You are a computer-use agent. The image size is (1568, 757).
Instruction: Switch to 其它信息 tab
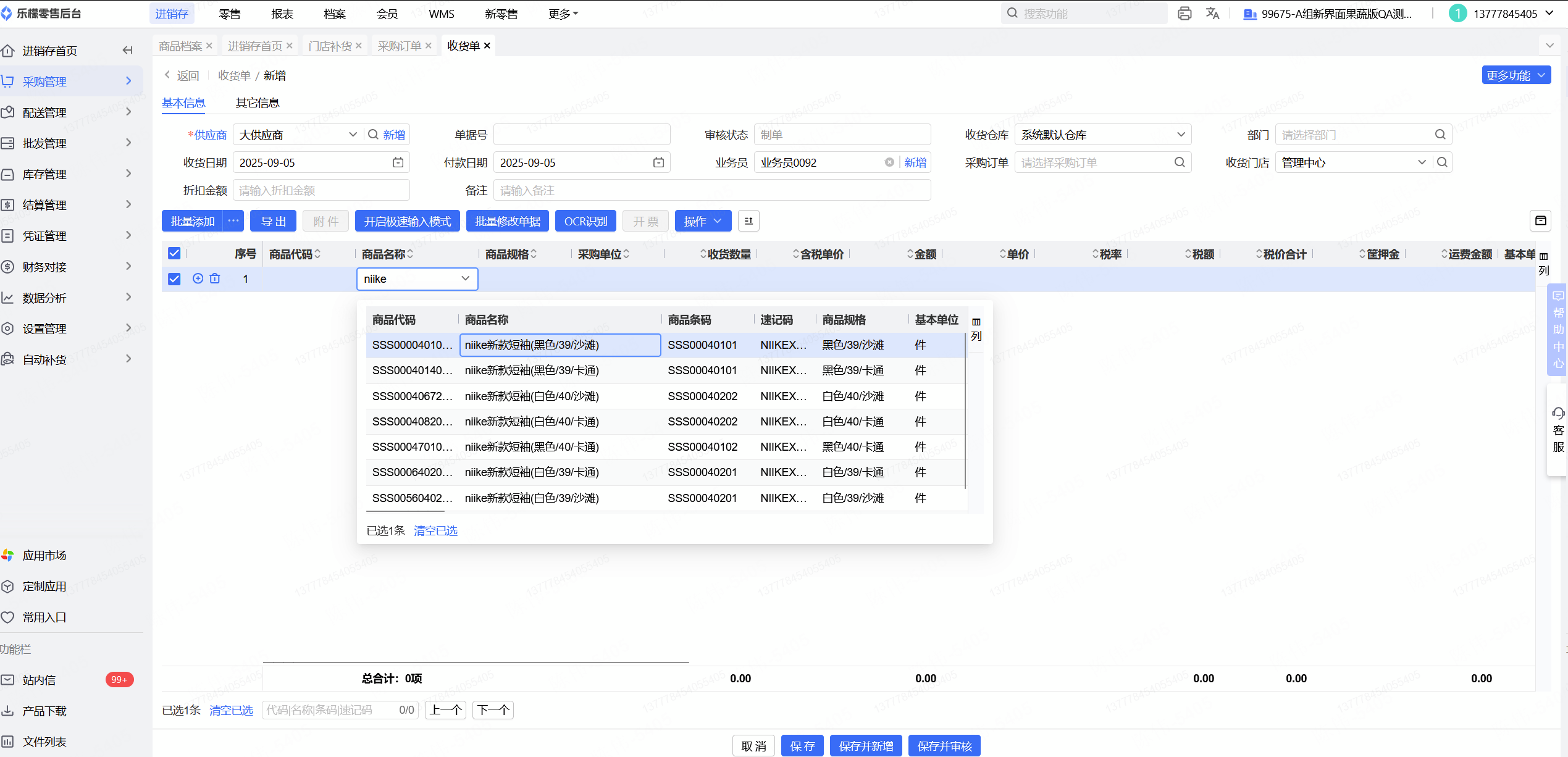click(x=258, y=102)
